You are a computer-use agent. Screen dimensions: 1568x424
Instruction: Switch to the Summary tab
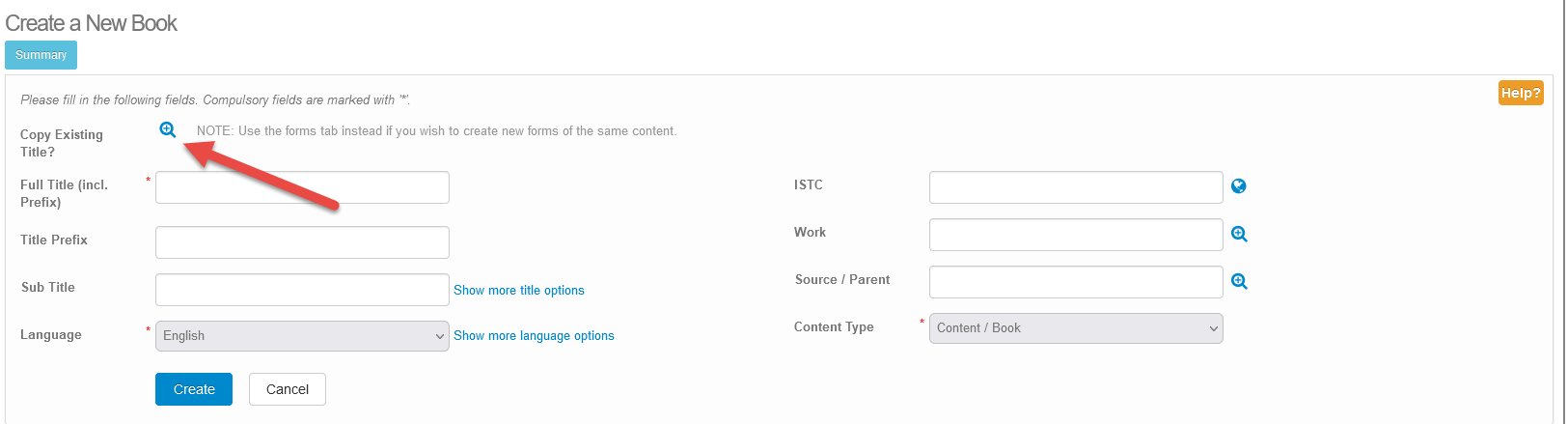click(x=41, y=55)
